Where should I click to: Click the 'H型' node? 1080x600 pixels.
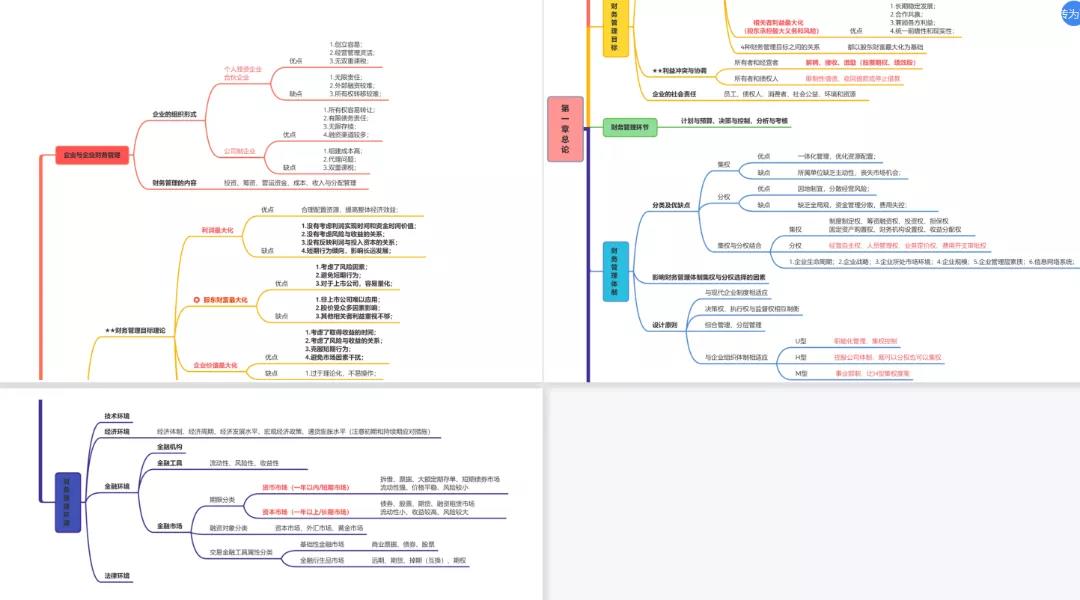800,358
